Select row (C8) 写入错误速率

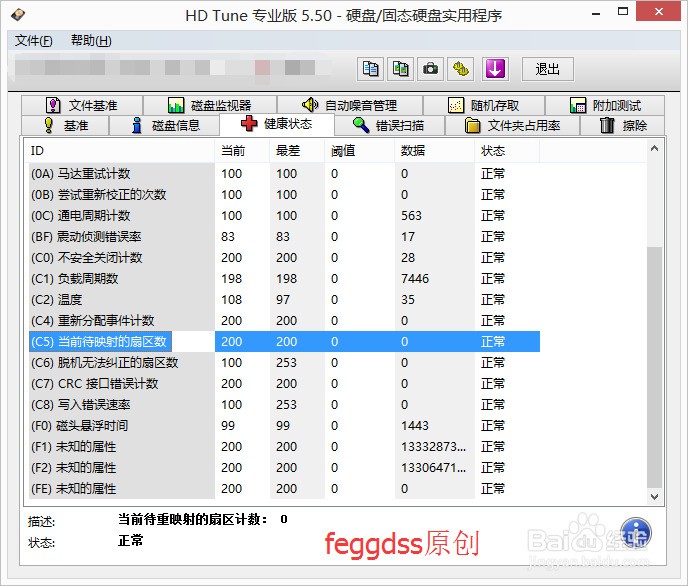point(284,405)
